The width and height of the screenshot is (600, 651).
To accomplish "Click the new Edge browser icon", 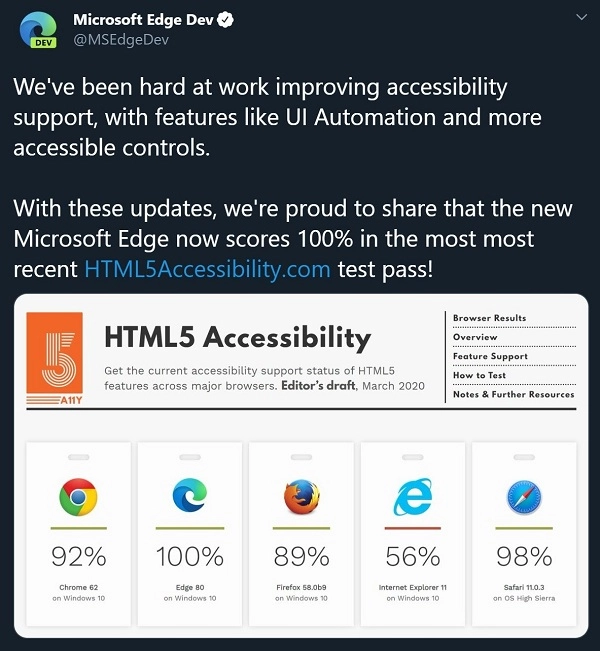I will pyautogui.click(x=190, y=495).
